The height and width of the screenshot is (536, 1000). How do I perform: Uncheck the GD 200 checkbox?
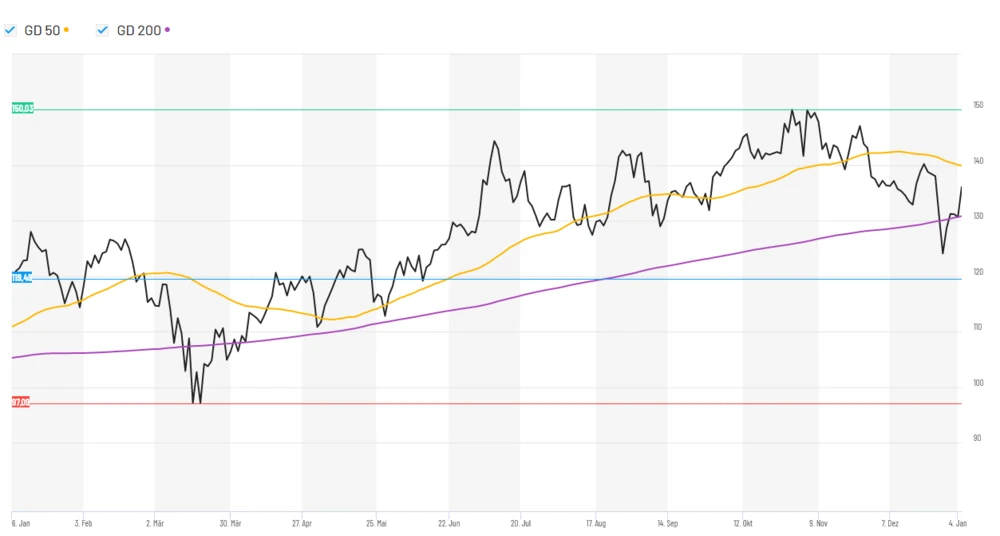point(102,30)
